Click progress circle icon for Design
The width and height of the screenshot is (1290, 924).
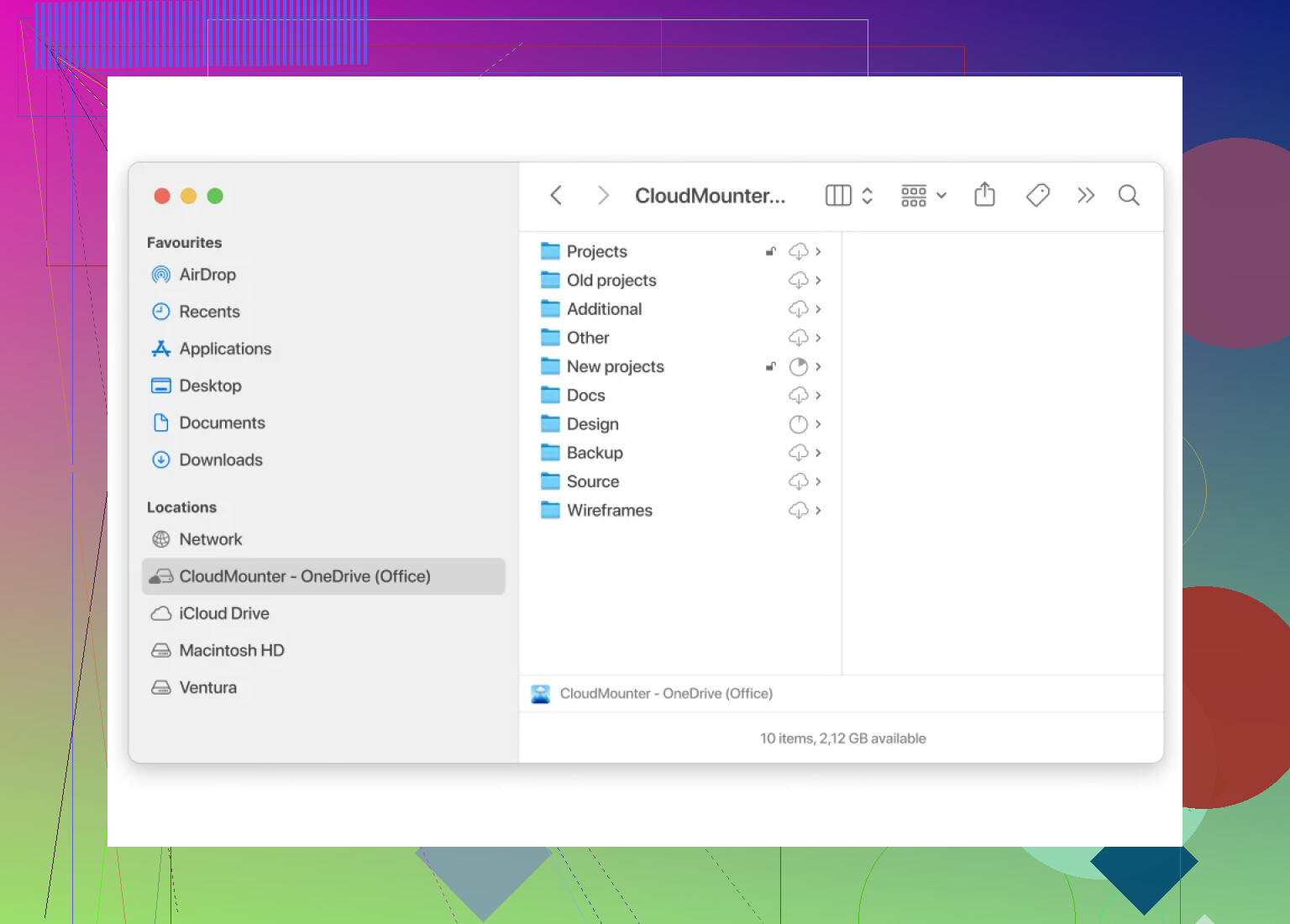[x=799, y=424]
